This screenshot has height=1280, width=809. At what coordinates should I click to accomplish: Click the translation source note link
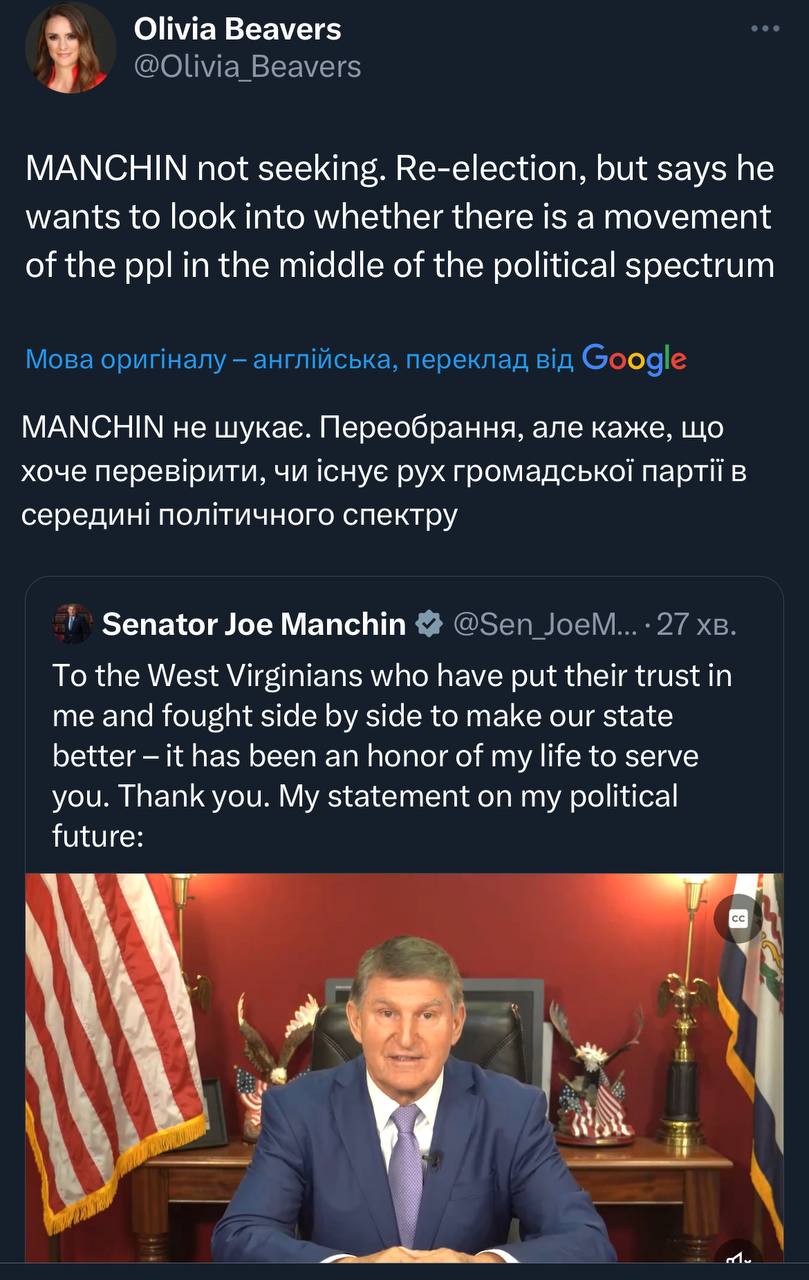(x=298, y=360)
